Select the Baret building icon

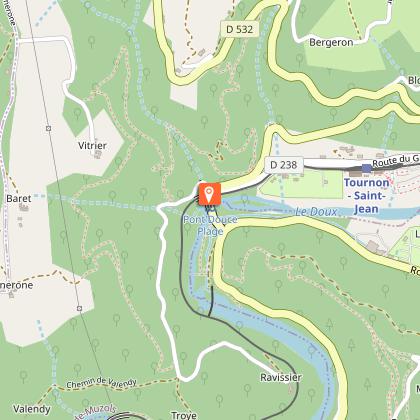tap(23, 208)
